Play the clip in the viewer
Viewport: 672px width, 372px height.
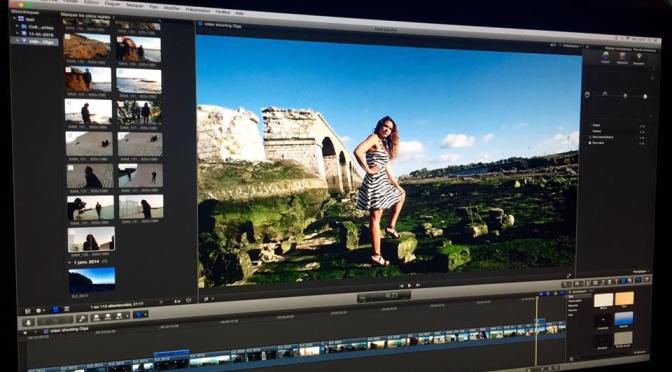(409, 285)
